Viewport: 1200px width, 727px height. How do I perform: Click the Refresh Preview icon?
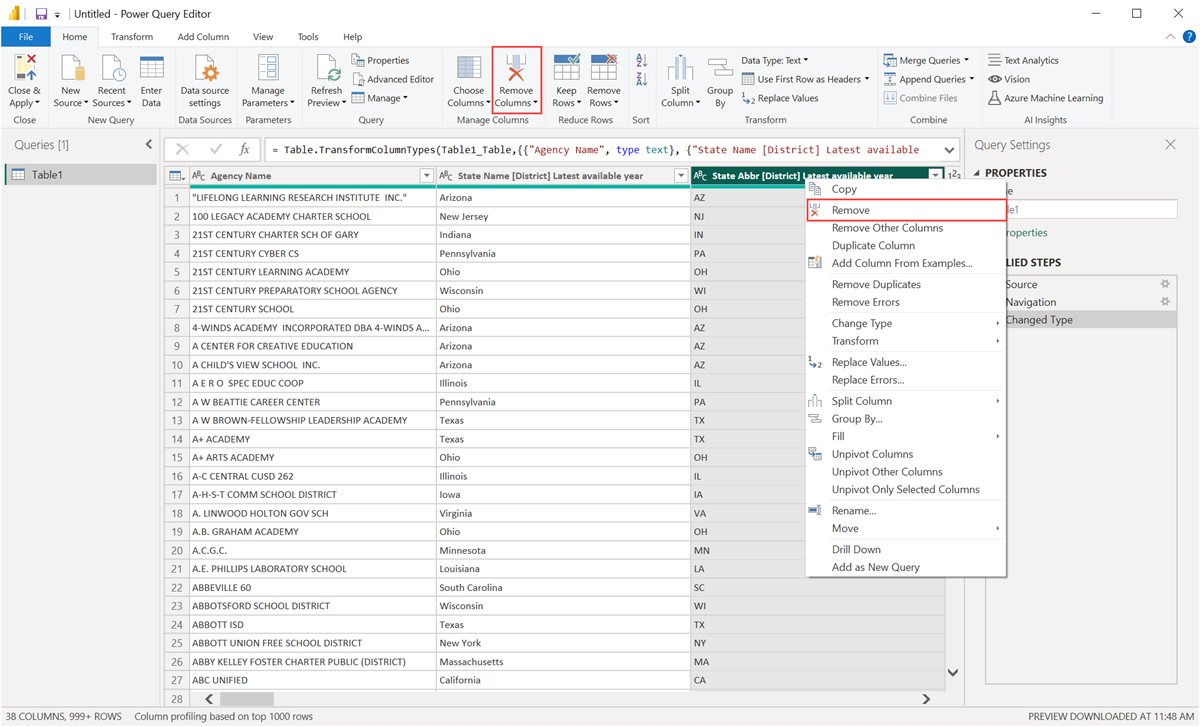(327, 80)
